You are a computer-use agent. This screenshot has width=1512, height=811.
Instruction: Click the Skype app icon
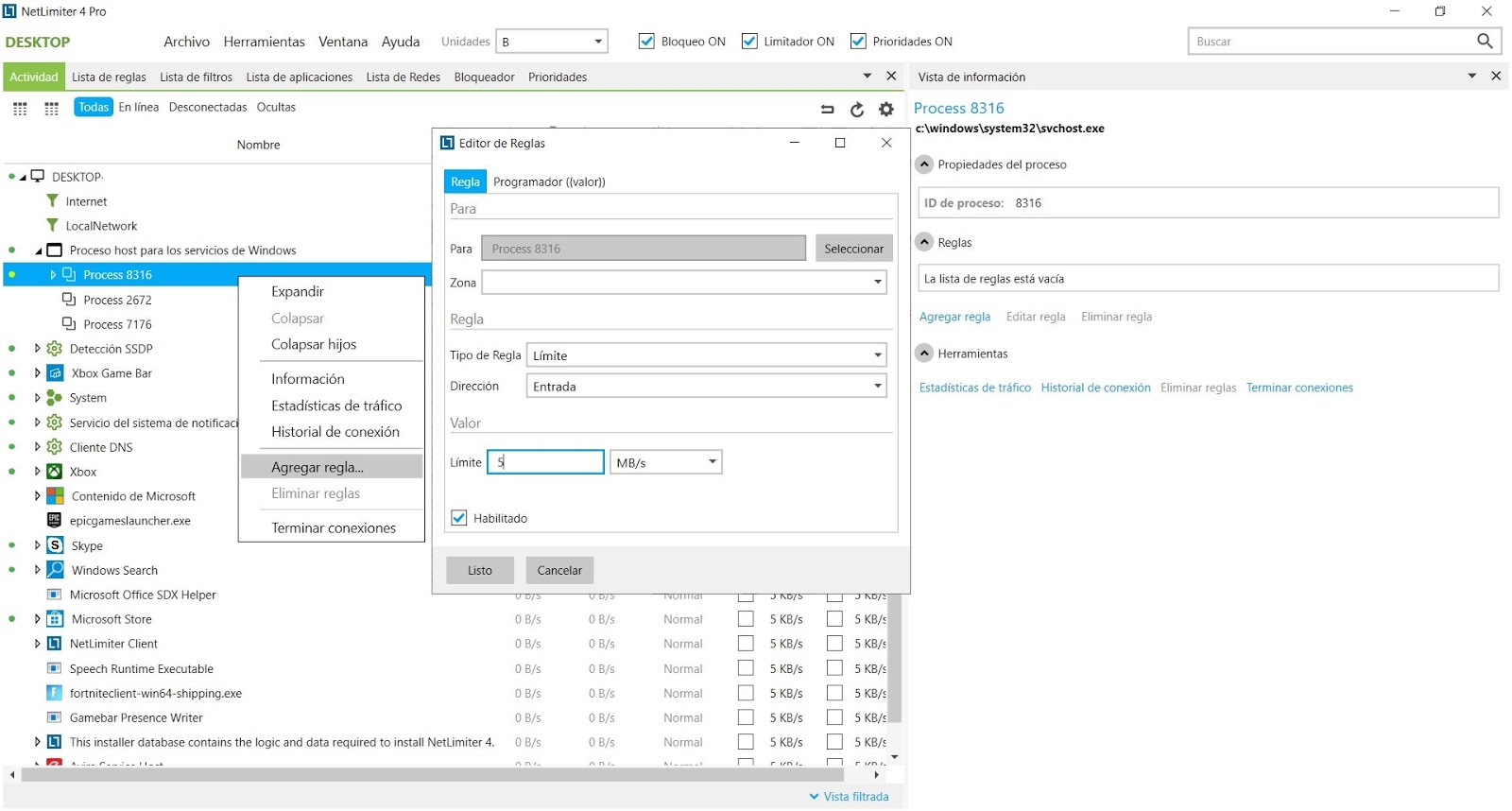coord(56,545)
